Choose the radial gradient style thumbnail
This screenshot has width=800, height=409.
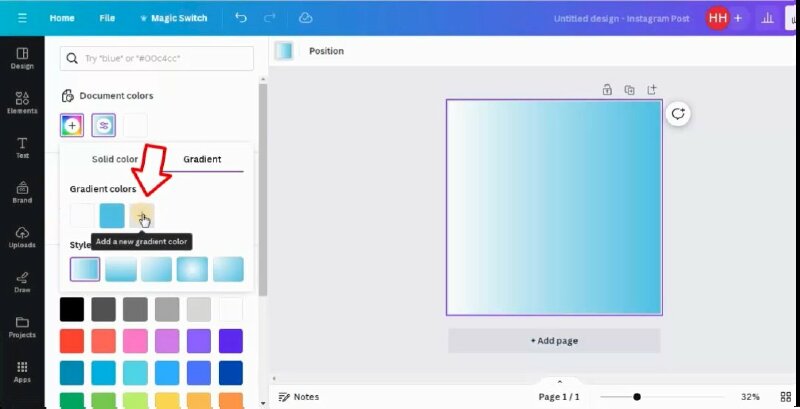point(192,269)
